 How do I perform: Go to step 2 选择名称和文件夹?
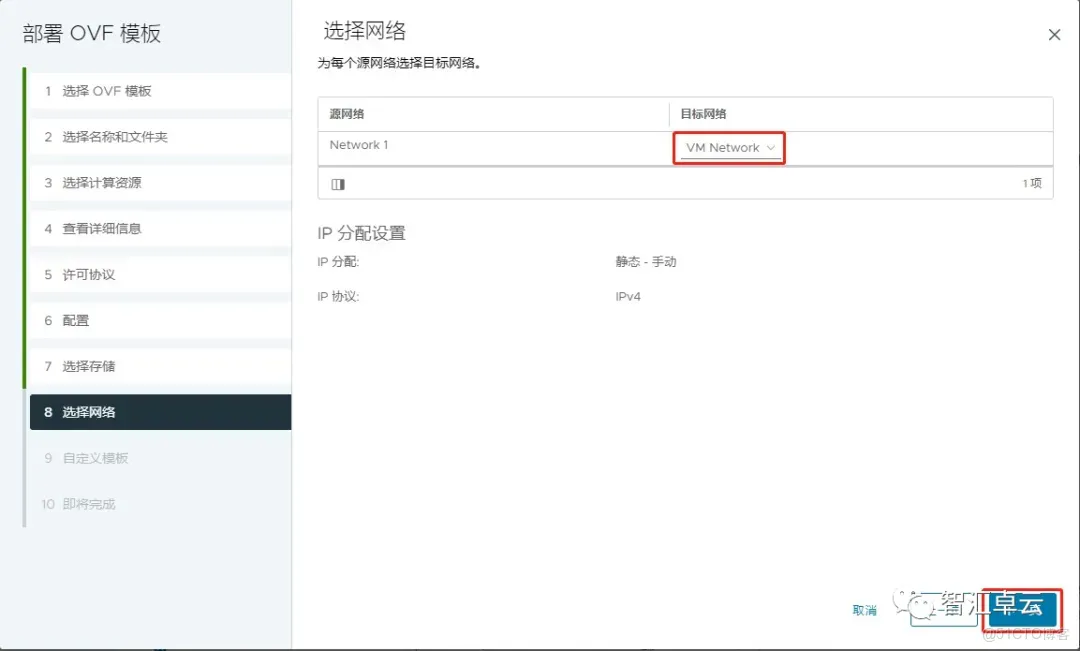coord(160,137)
